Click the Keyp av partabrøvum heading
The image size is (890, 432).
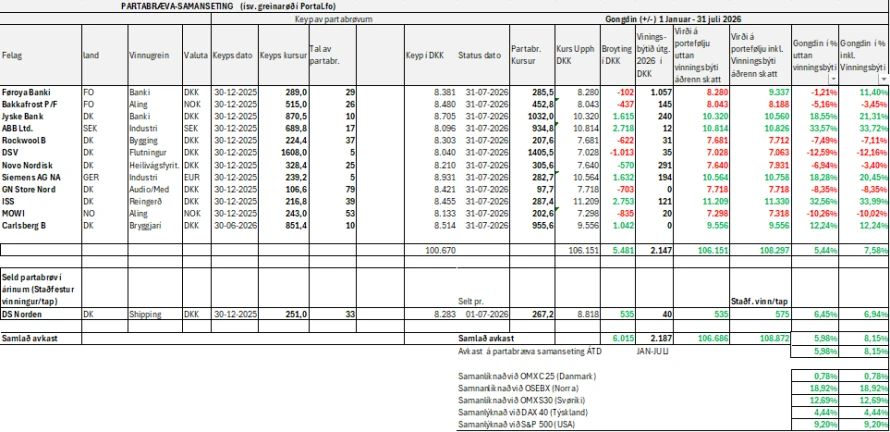[334, 19]
